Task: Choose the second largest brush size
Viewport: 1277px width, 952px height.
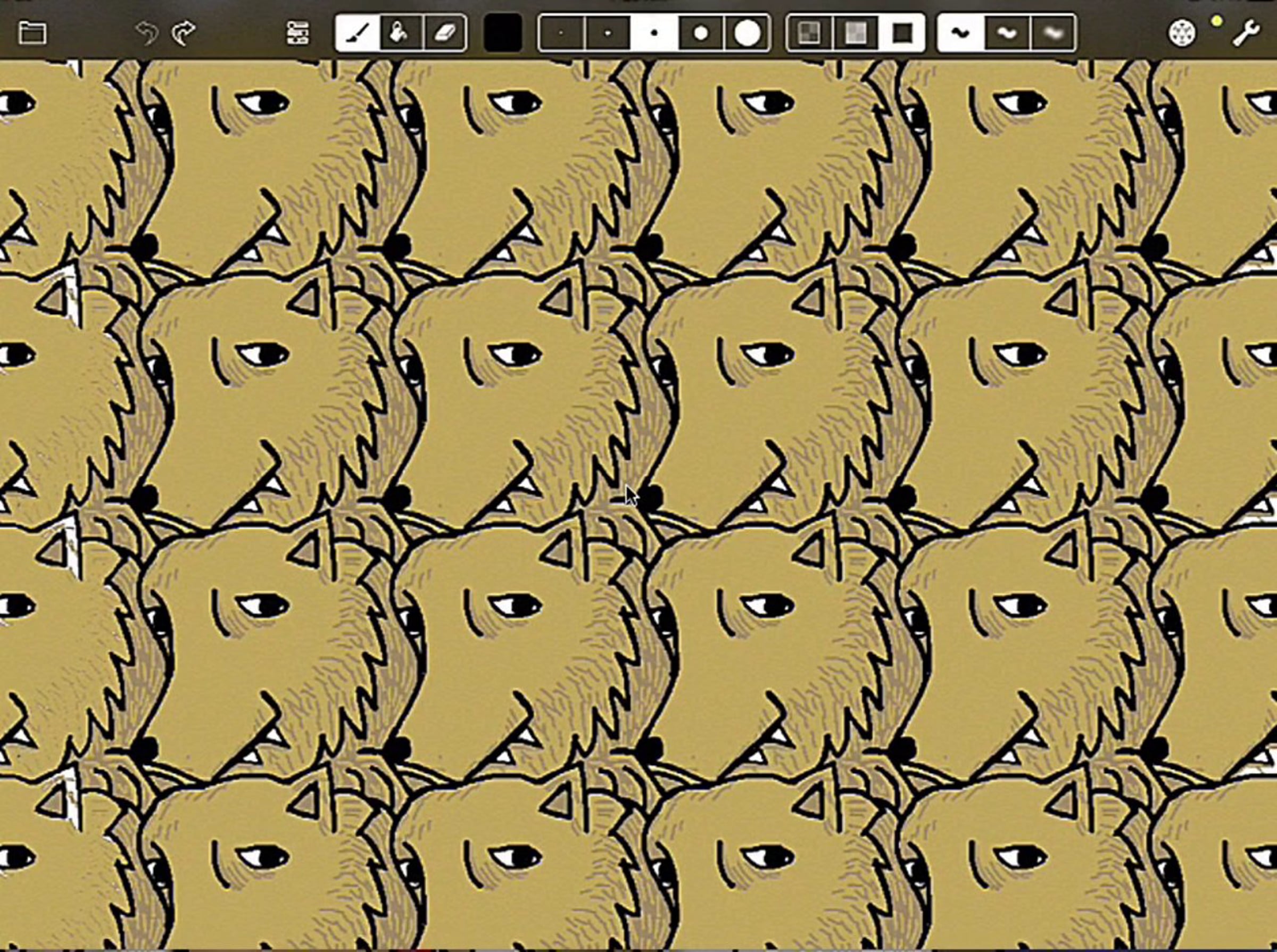Action: click(701, 33)
